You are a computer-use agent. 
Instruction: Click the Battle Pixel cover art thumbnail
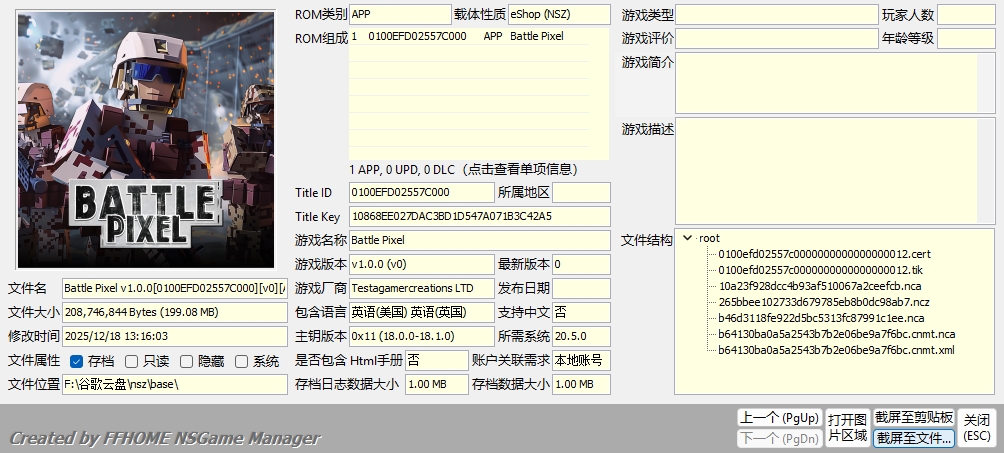(x=146, y=140)
